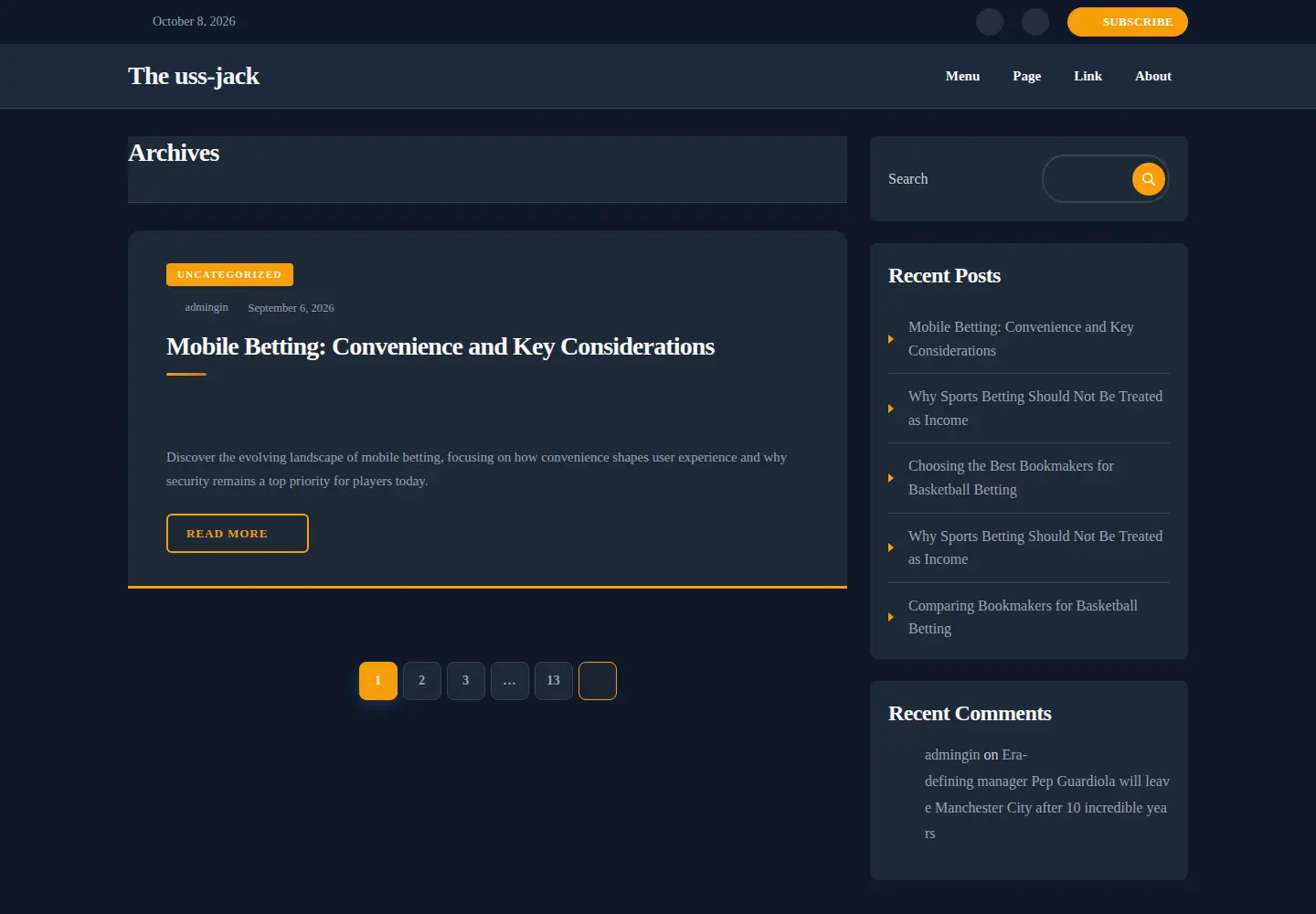Open the post headline Mobile Betting: Convenience and Key Considerations
Image resolution: width=1316 pixels, height=914 pixels.
click(440, 346)
